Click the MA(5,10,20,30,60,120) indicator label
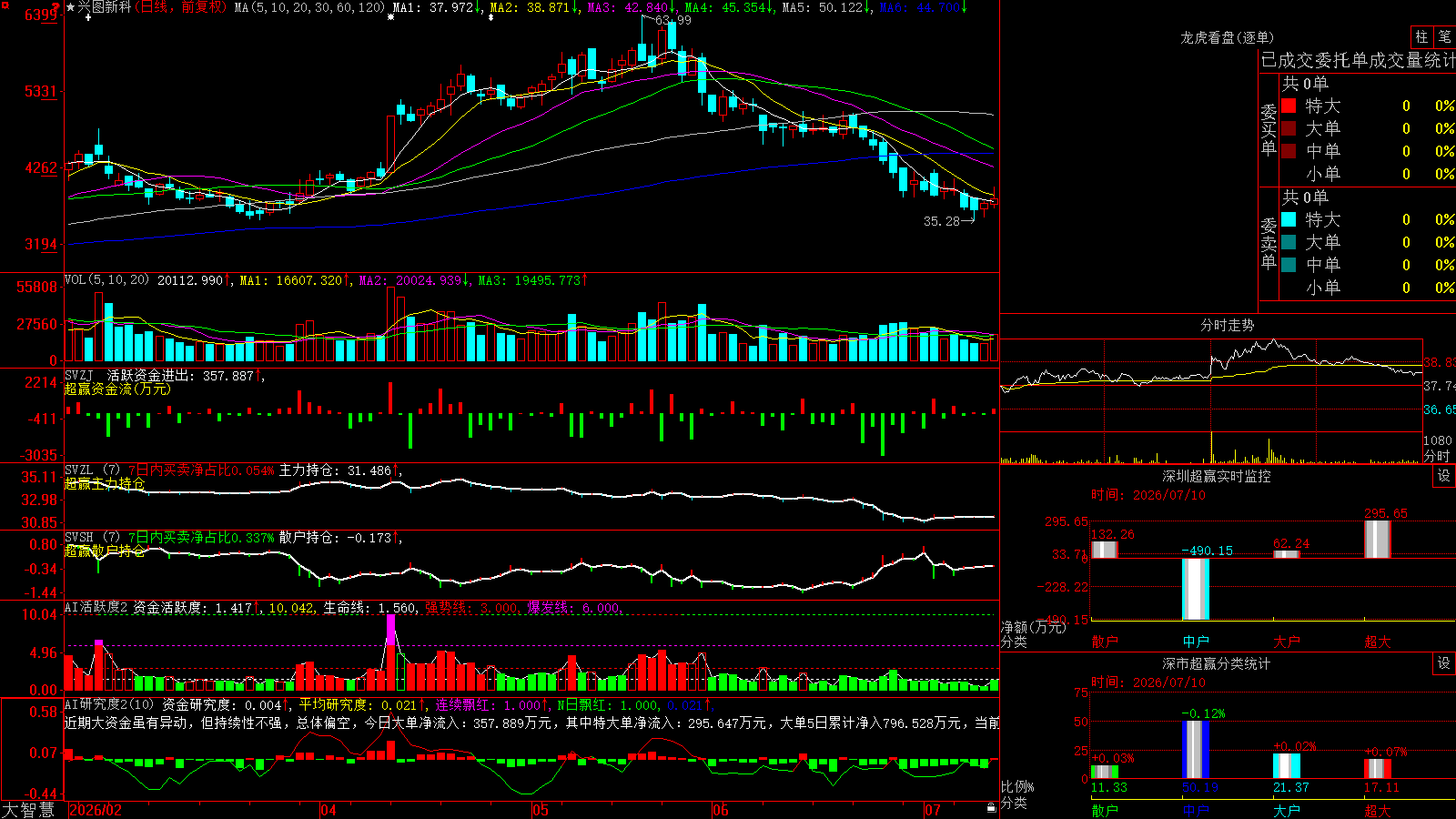Image resolution: width=1456 pixels, height=819 pixels. [309, 7]
